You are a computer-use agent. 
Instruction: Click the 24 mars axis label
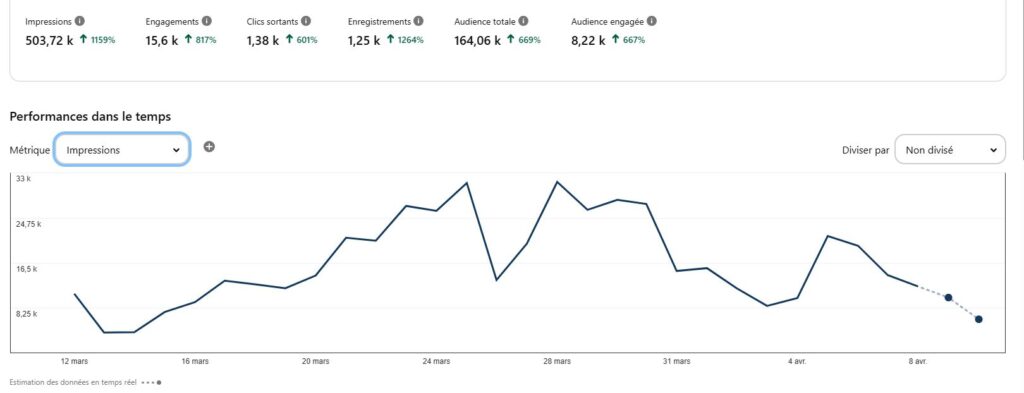(x=436, y=361)
